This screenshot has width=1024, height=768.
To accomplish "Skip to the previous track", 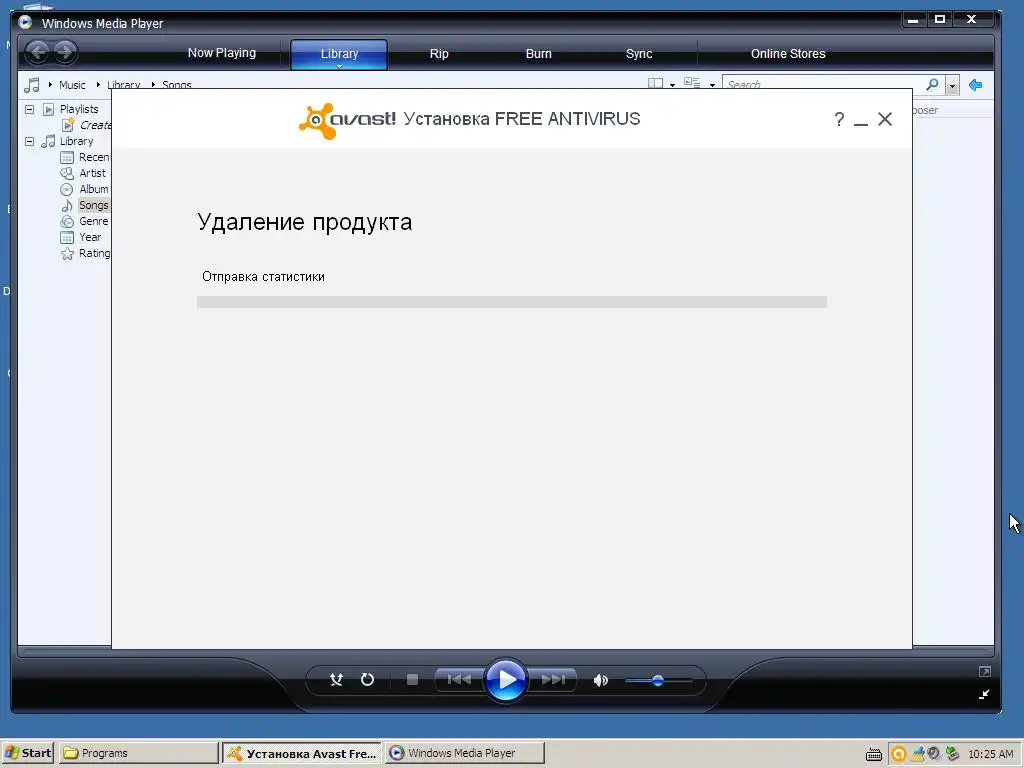I will click(459, 680).
